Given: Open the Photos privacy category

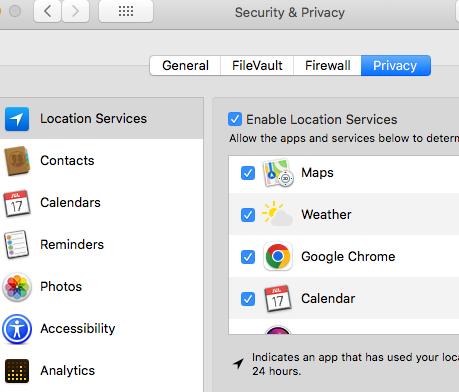Looking at the screenshot, I should (x=101, y=287).
